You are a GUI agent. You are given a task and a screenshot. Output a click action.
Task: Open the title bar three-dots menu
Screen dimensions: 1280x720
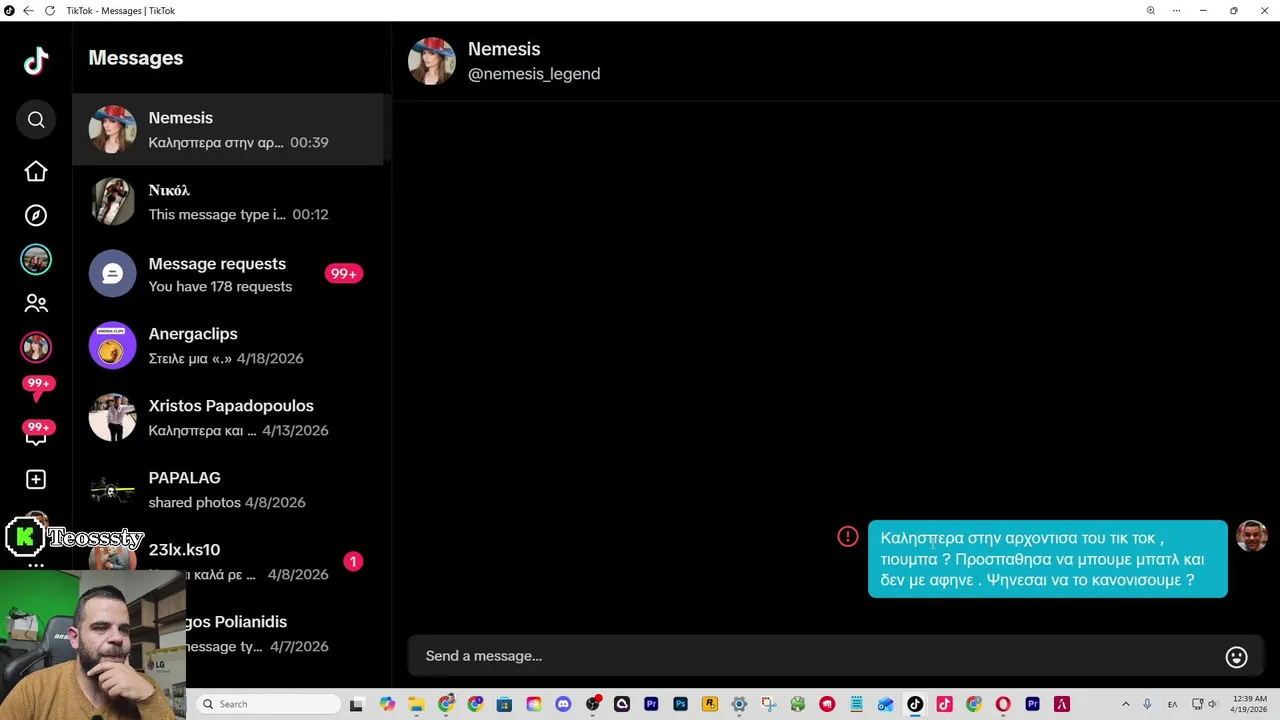(x=1177, y=10)
